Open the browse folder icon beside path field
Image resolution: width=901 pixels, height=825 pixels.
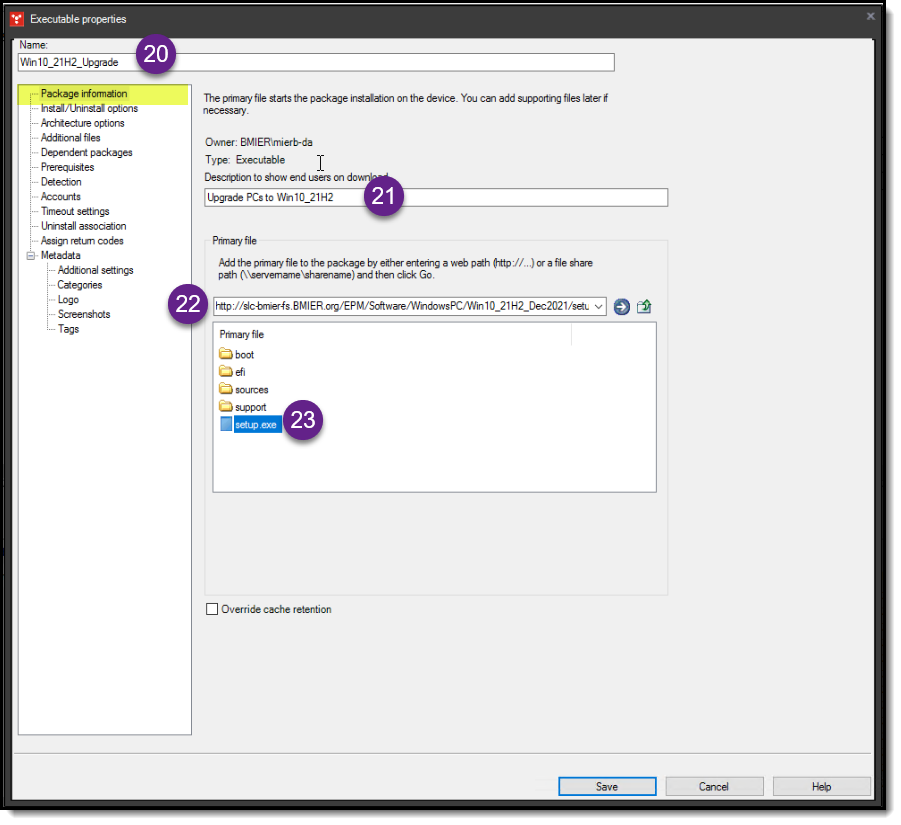tap(644, 307)
